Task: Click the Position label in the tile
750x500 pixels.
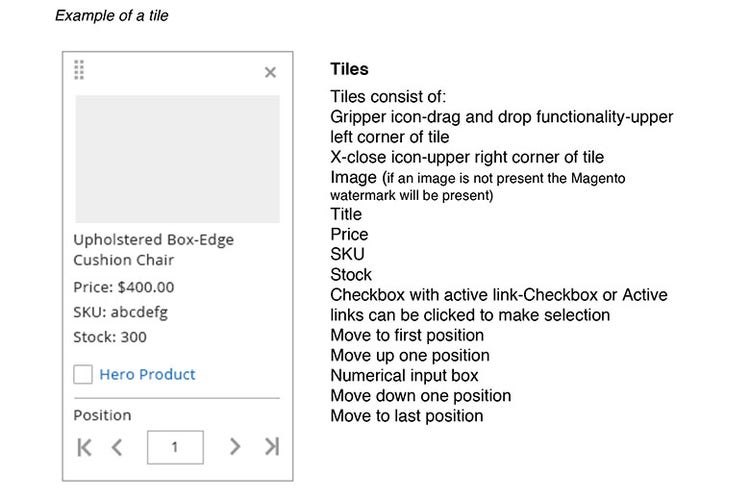Action: pos(102,415)
